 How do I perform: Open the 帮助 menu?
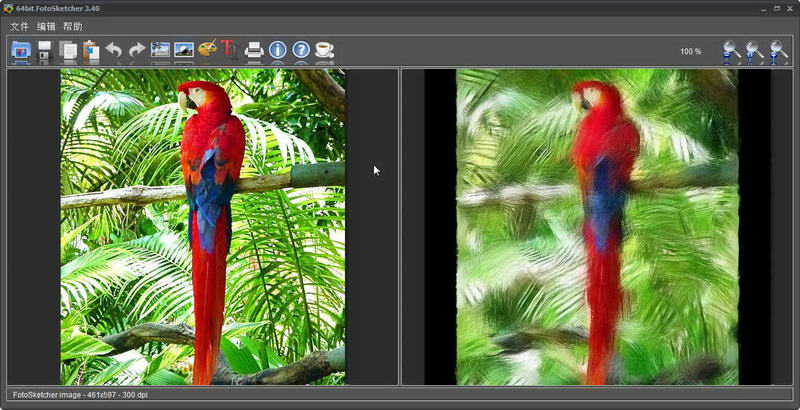(73, 26)
